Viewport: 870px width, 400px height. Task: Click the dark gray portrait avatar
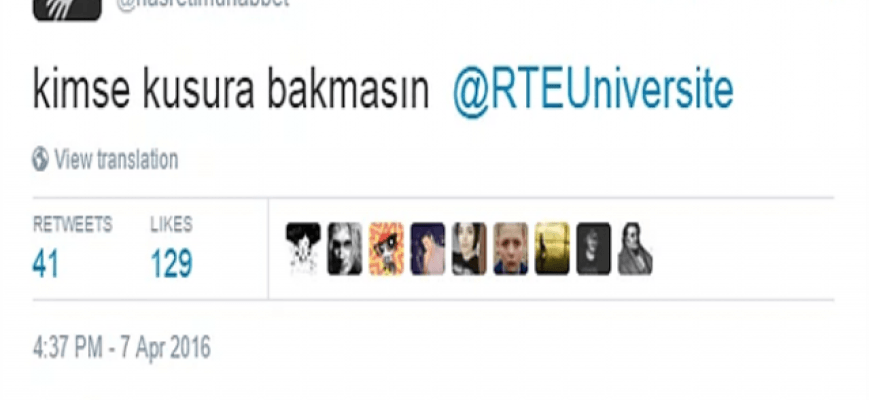pyautogui.click(x=594, y=249)
